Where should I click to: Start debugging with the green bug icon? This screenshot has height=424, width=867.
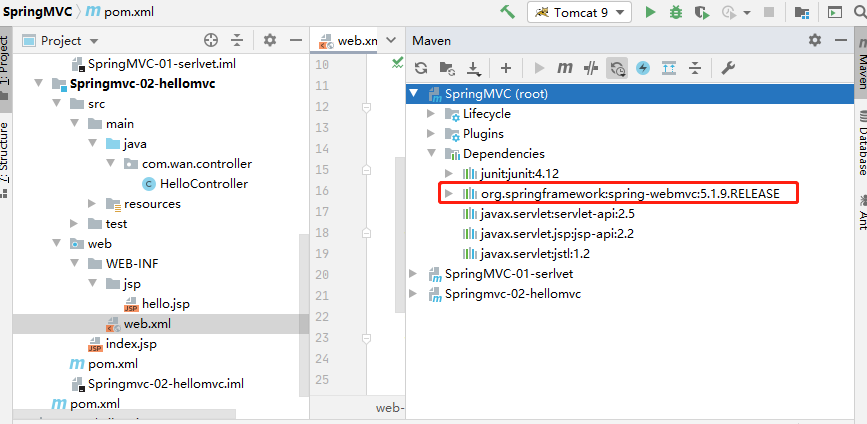pos(676,12)
